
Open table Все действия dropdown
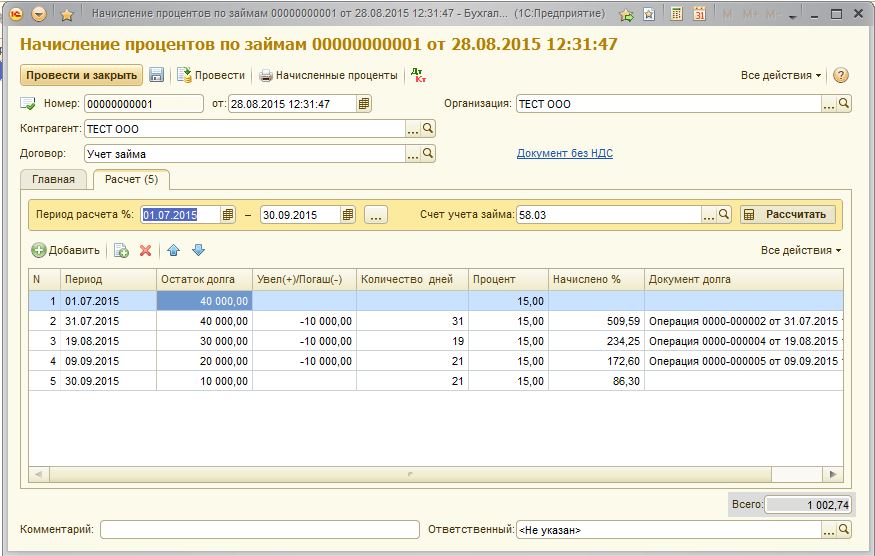click(801, 251)
